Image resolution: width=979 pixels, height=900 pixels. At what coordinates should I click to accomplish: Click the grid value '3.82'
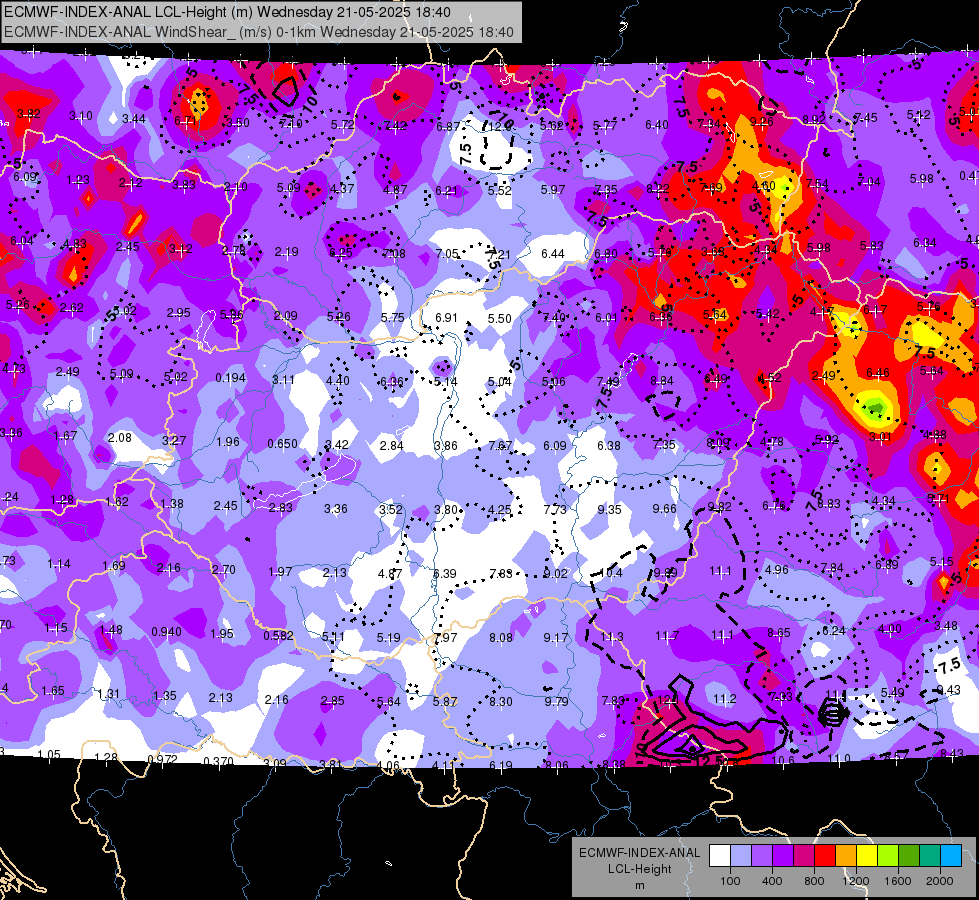pos(29,114)
